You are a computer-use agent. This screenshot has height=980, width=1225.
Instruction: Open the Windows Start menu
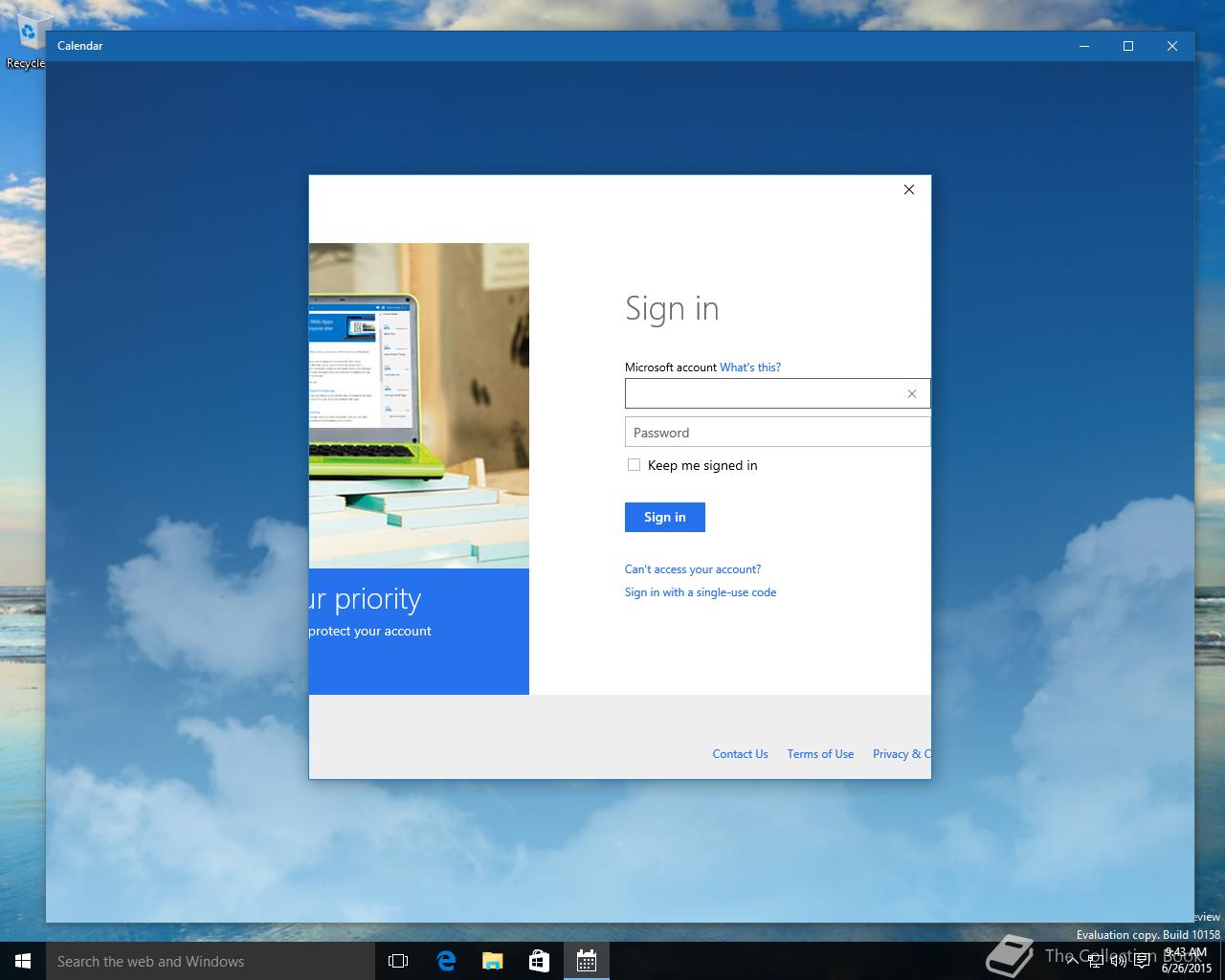(23, 961)
